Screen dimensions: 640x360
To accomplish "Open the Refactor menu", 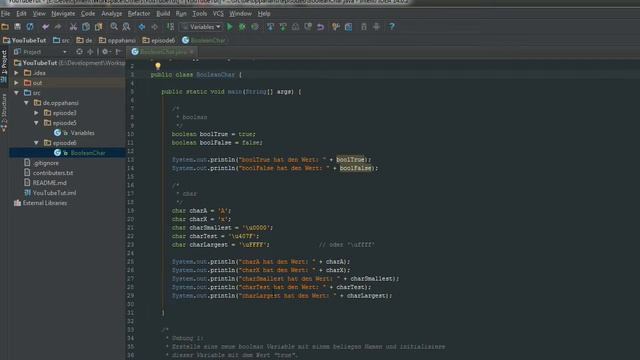I will click(139, 13).
